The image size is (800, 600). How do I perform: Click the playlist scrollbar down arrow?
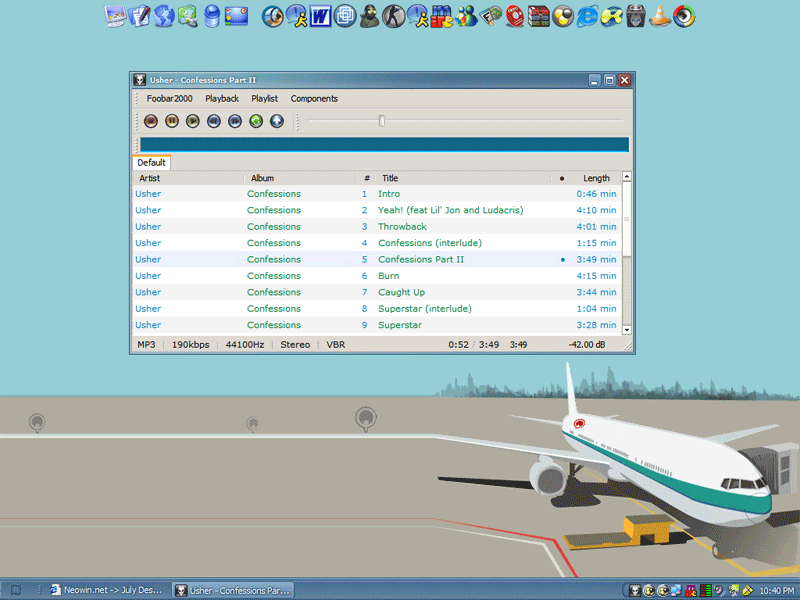[627, 330]
